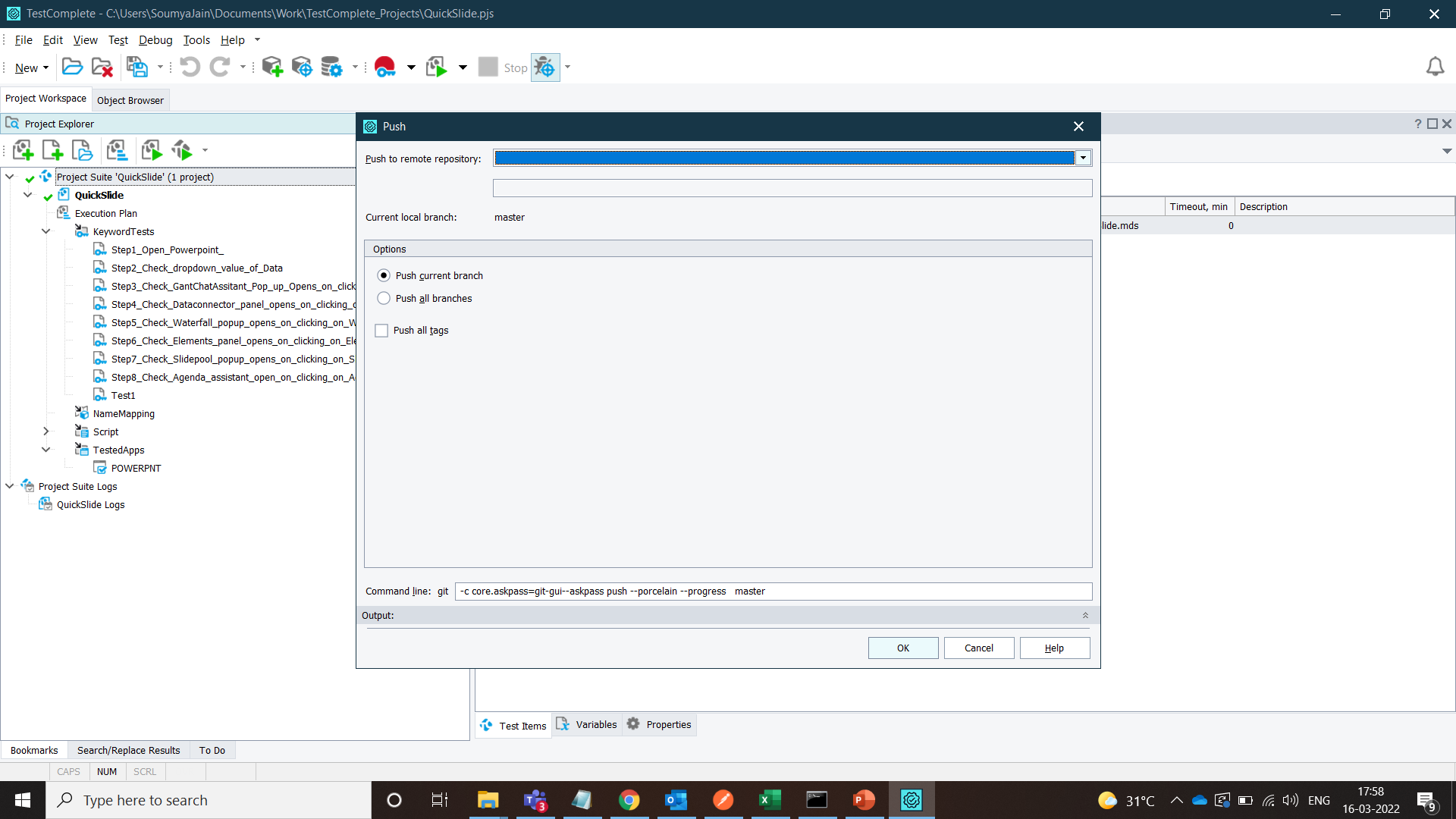Expand the Output section chevron
This screenshot has width=1456, height=819.
coord(1085,615)
